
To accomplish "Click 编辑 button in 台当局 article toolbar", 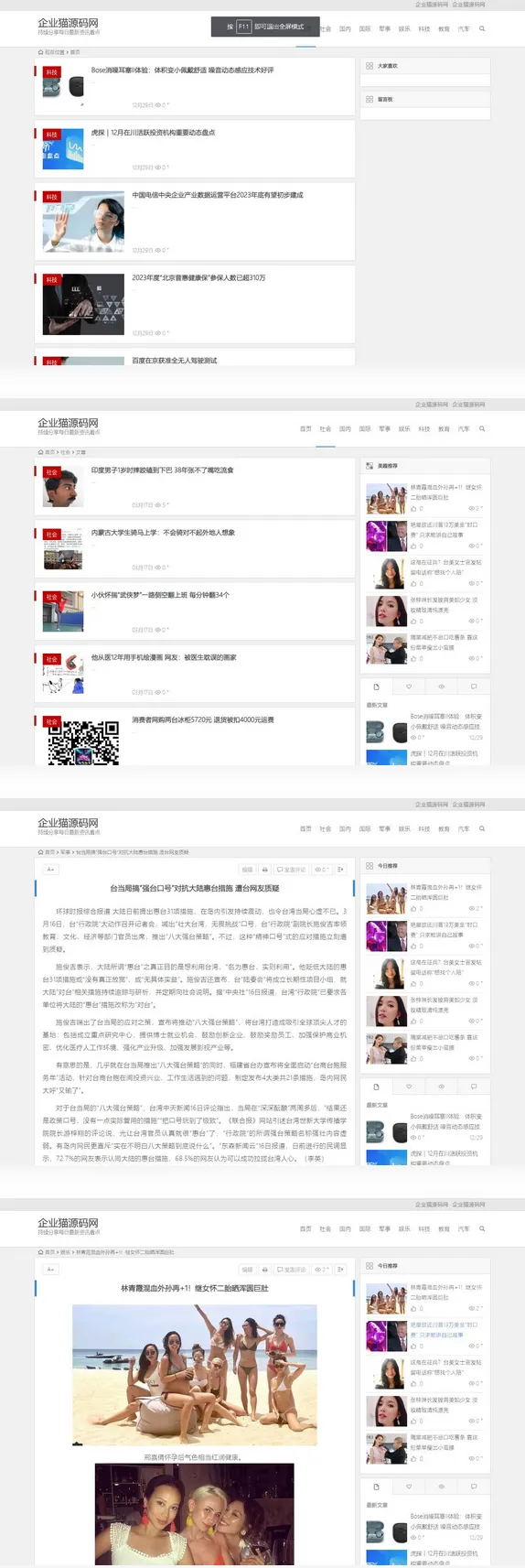I will [x=247, y=870].
